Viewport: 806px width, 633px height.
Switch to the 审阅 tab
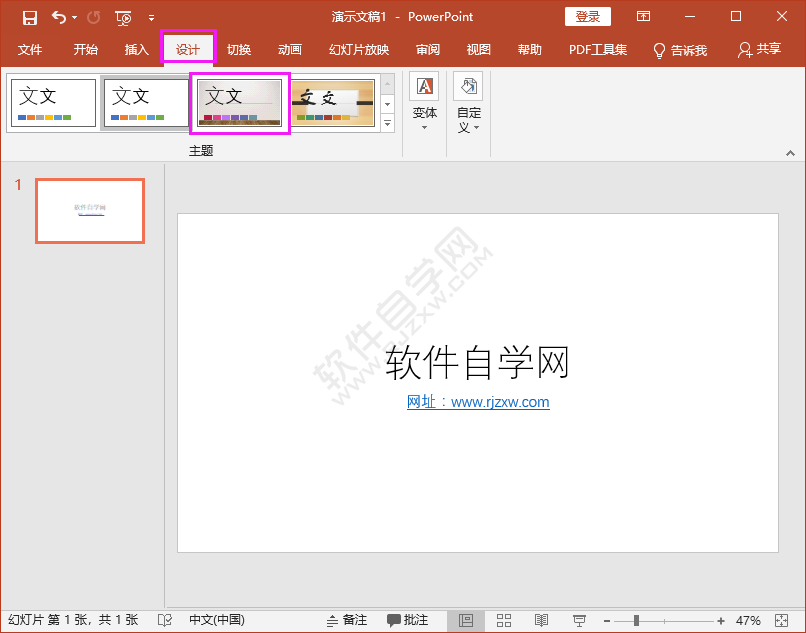428,50
